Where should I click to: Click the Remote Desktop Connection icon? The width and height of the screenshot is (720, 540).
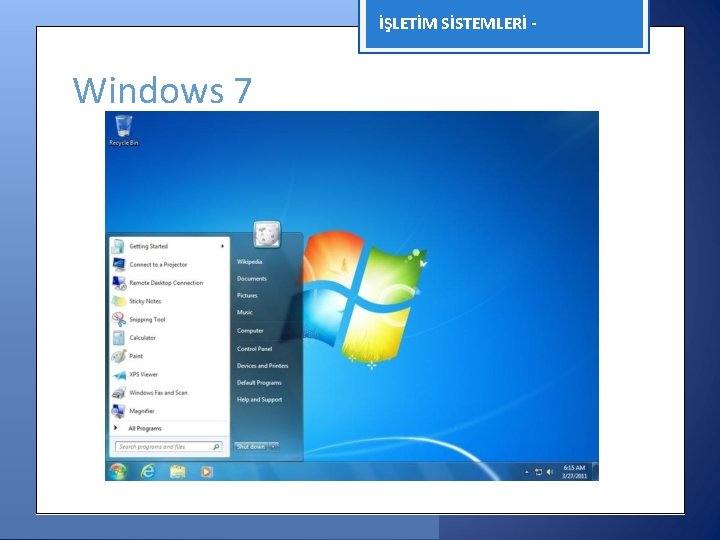coord(118,283)
